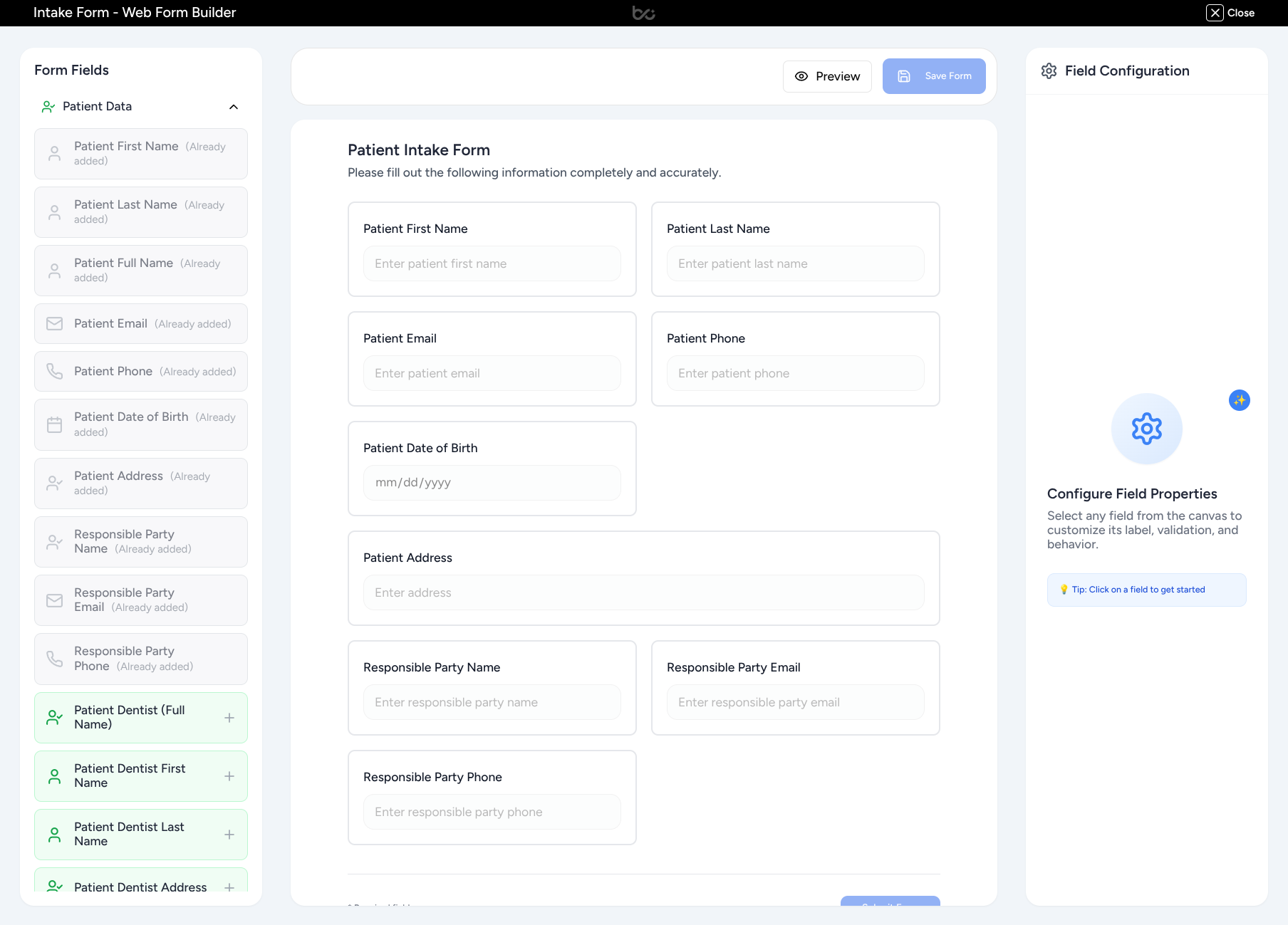The height and width of the screenshot is (925, 1288).
Task: Click the mm/dd/yyyy date input
Action: point(492,482)
